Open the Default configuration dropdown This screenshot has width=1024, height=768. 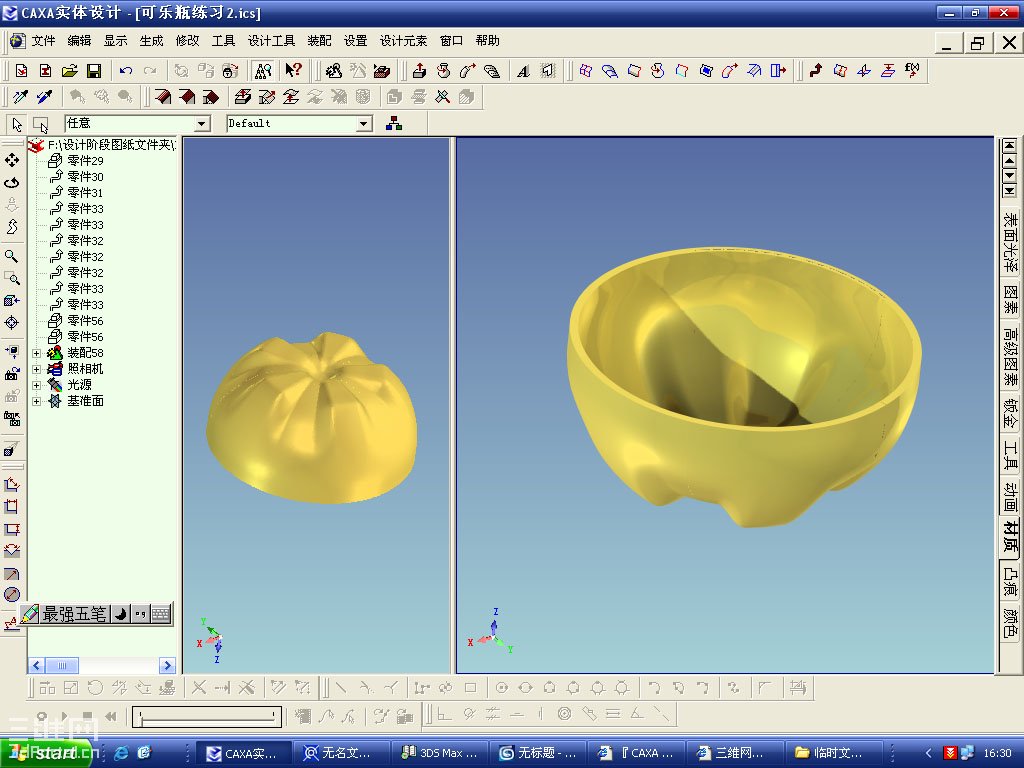pyautogui.click(x=364, y=123)
